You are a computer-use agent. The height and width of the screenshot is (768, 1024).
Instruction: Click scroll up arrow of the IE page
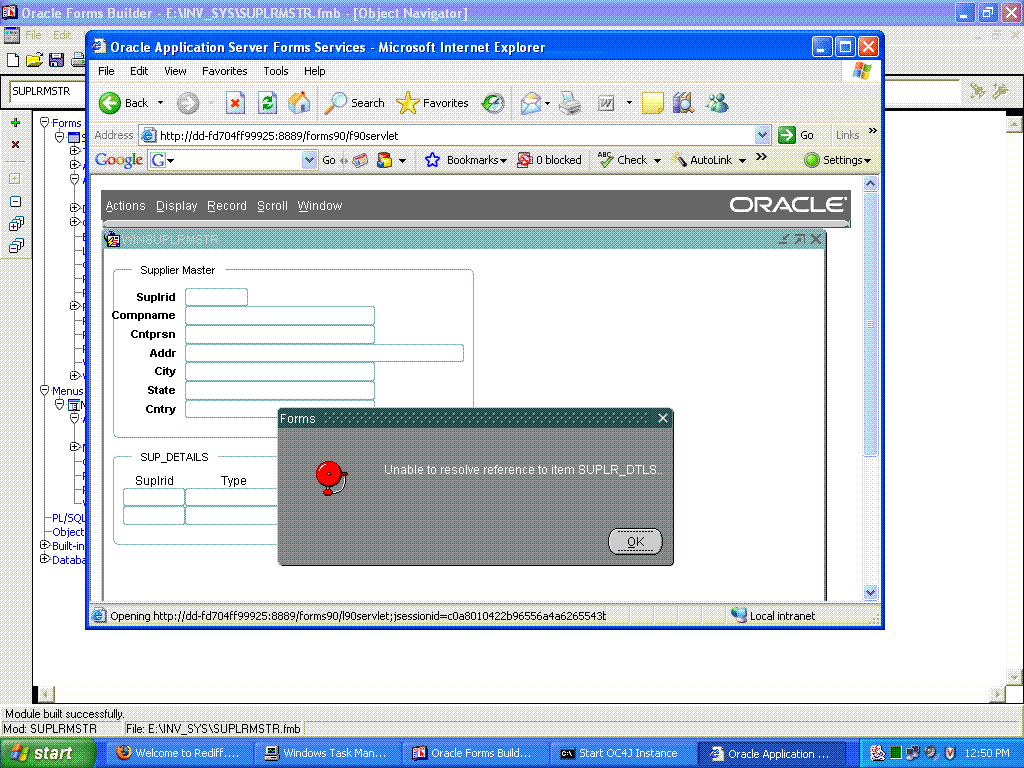(870, 184)
